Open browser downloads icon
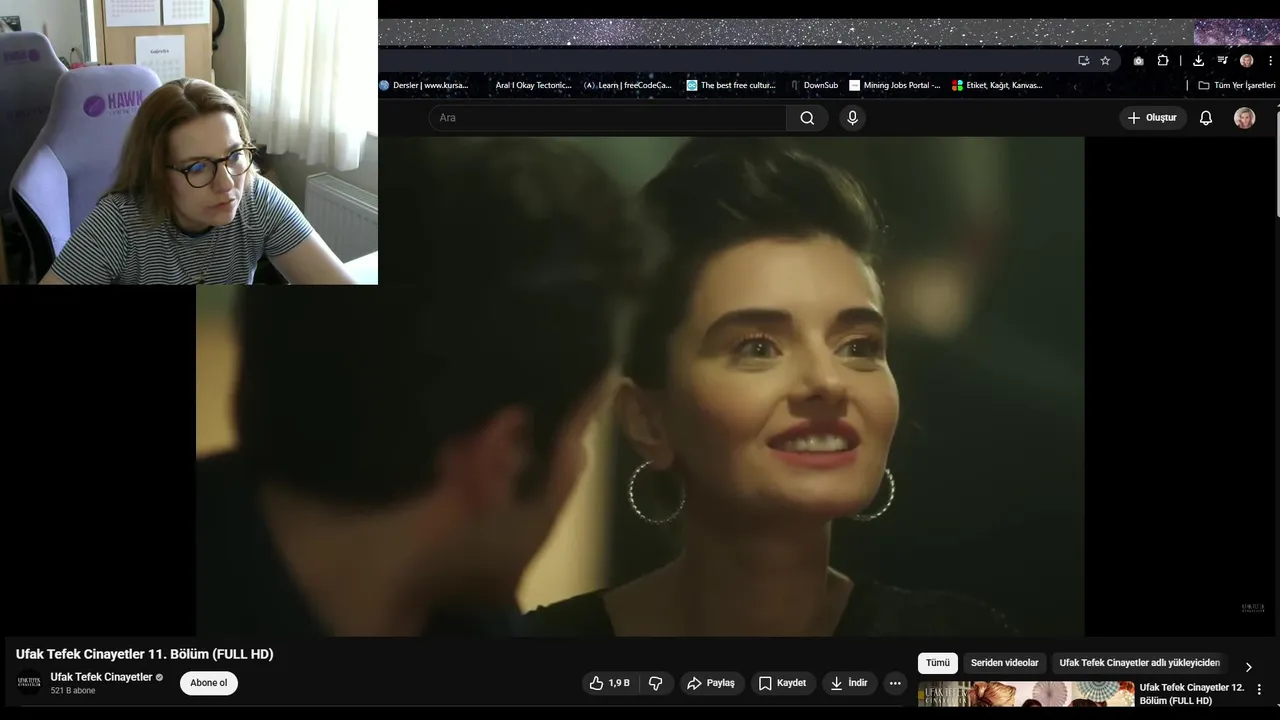This screenshot has height=720, width=1280. [1198, 61]
